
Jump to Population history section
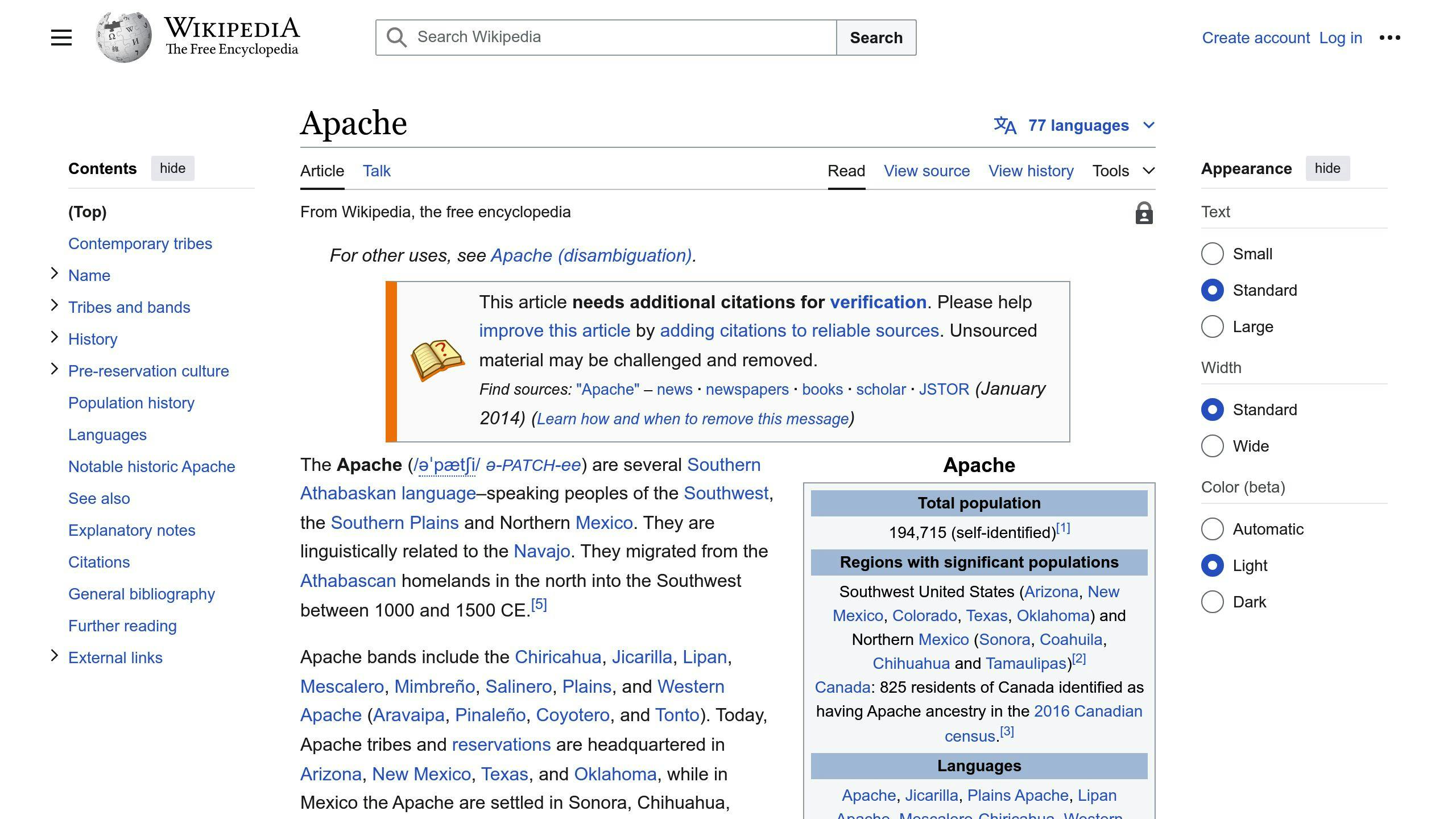coord(131,403)
